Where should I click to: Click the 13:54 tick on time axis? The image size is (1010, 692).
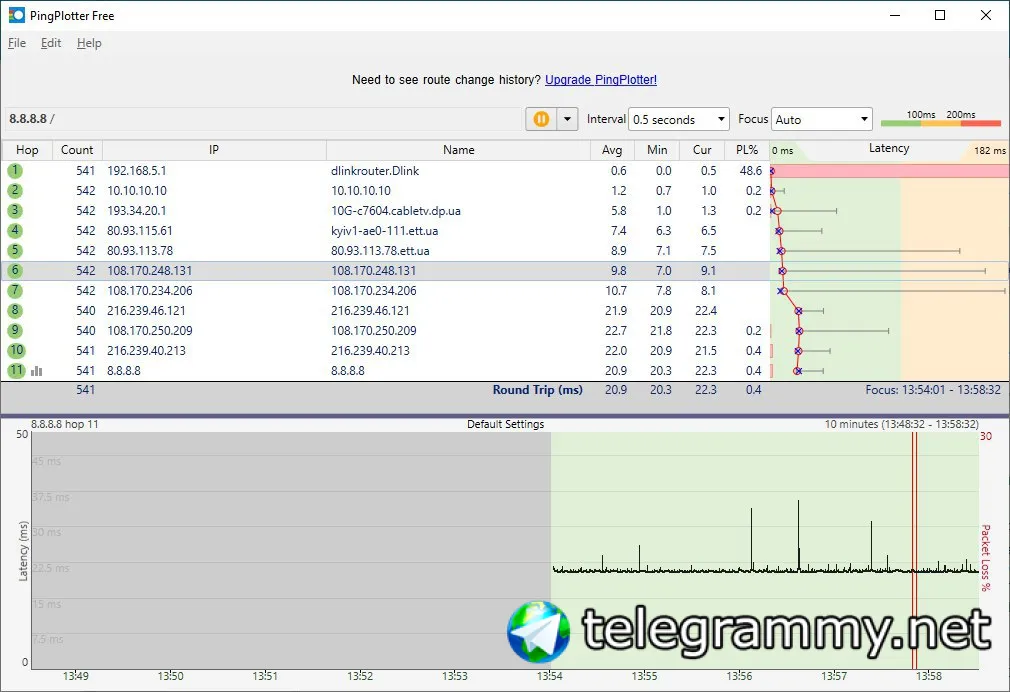click(x=549, y=676)
